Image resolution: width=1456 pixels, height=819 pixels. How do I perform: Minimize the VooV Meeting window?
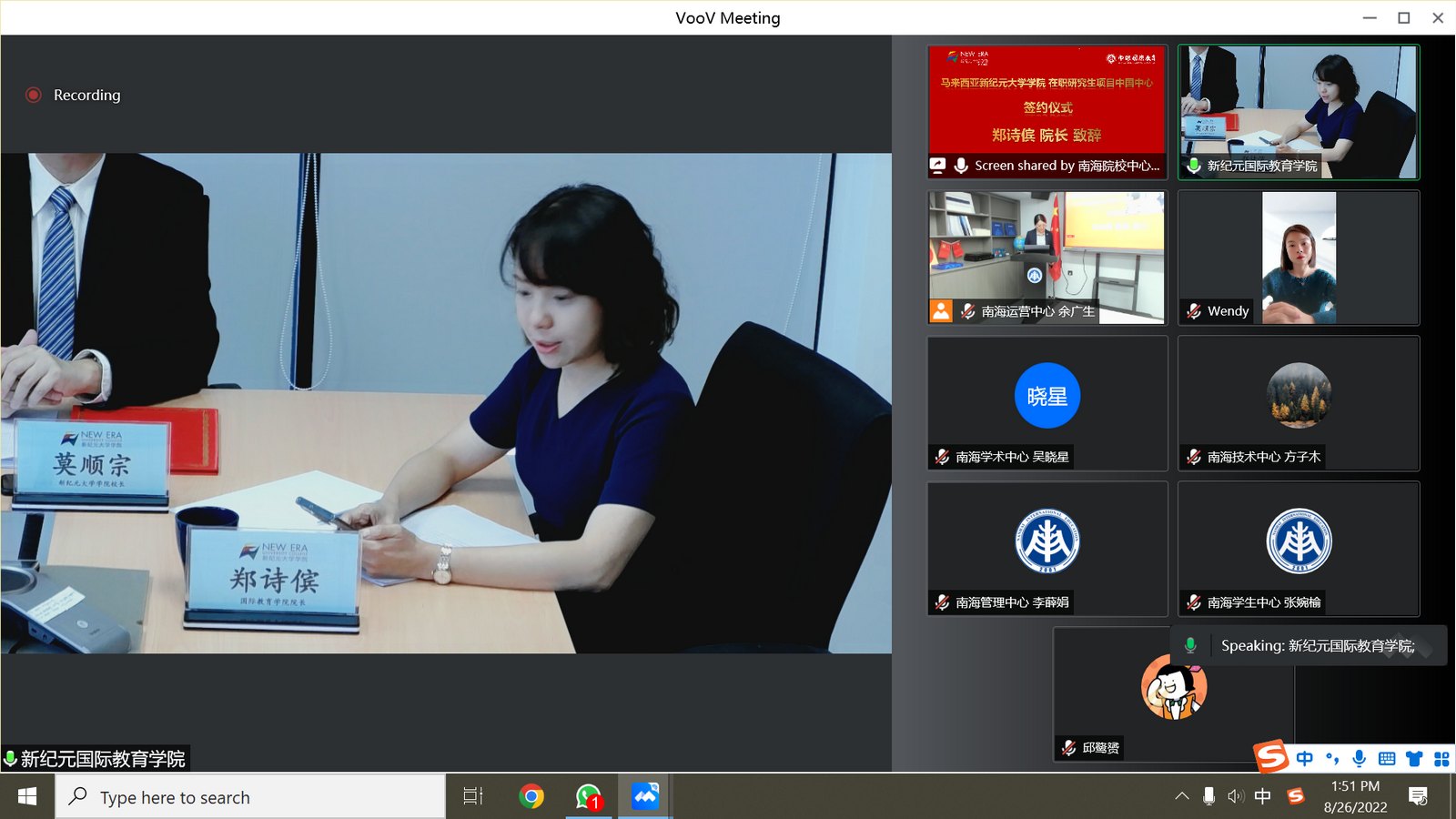click(1370, 17)
